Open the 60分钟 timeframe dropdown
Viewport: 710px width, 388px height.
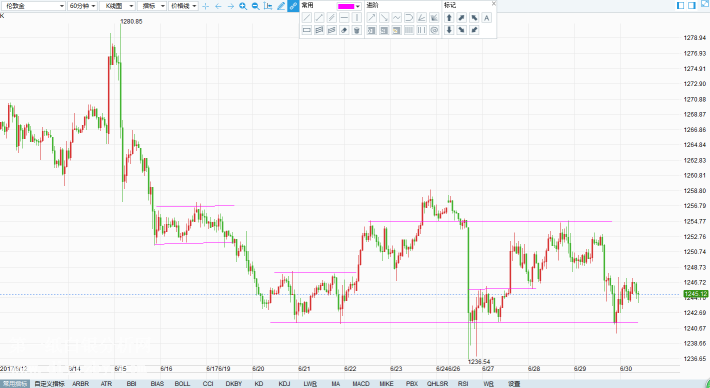(82, 6)
